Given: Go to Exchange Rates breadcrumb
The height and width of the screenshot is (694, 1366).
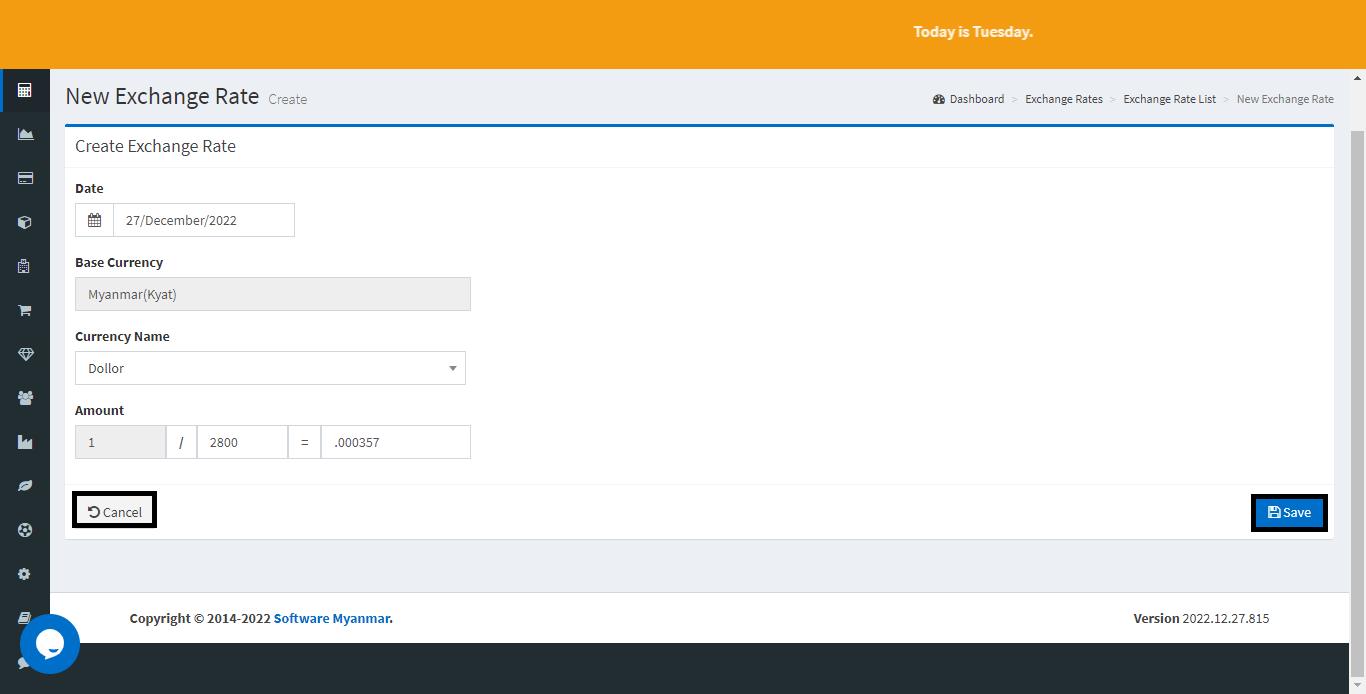Looking at the screenshot, I should pos(1063,99).
